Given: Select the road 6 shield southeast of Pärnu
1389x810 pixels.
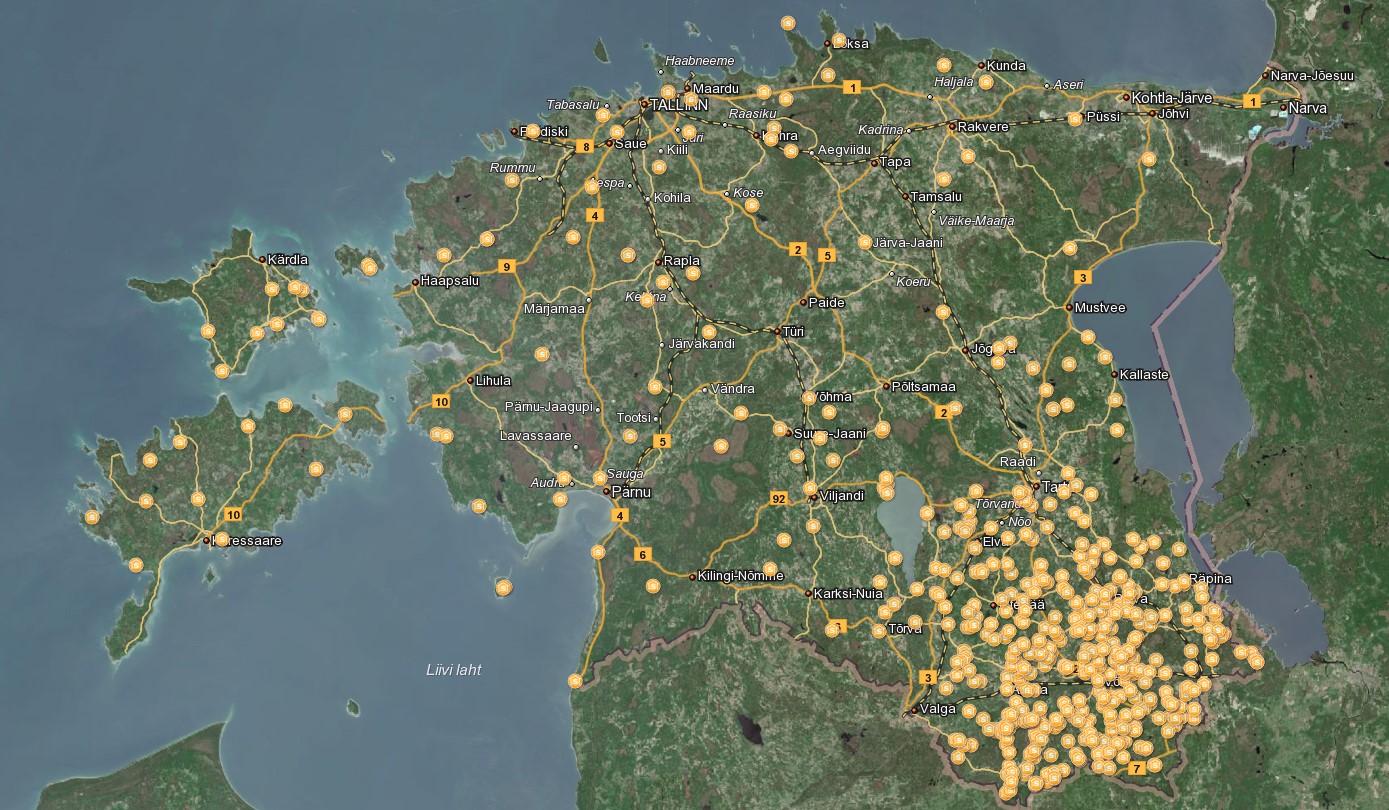Looking at the screenshot, I should (x=642, y=554).
